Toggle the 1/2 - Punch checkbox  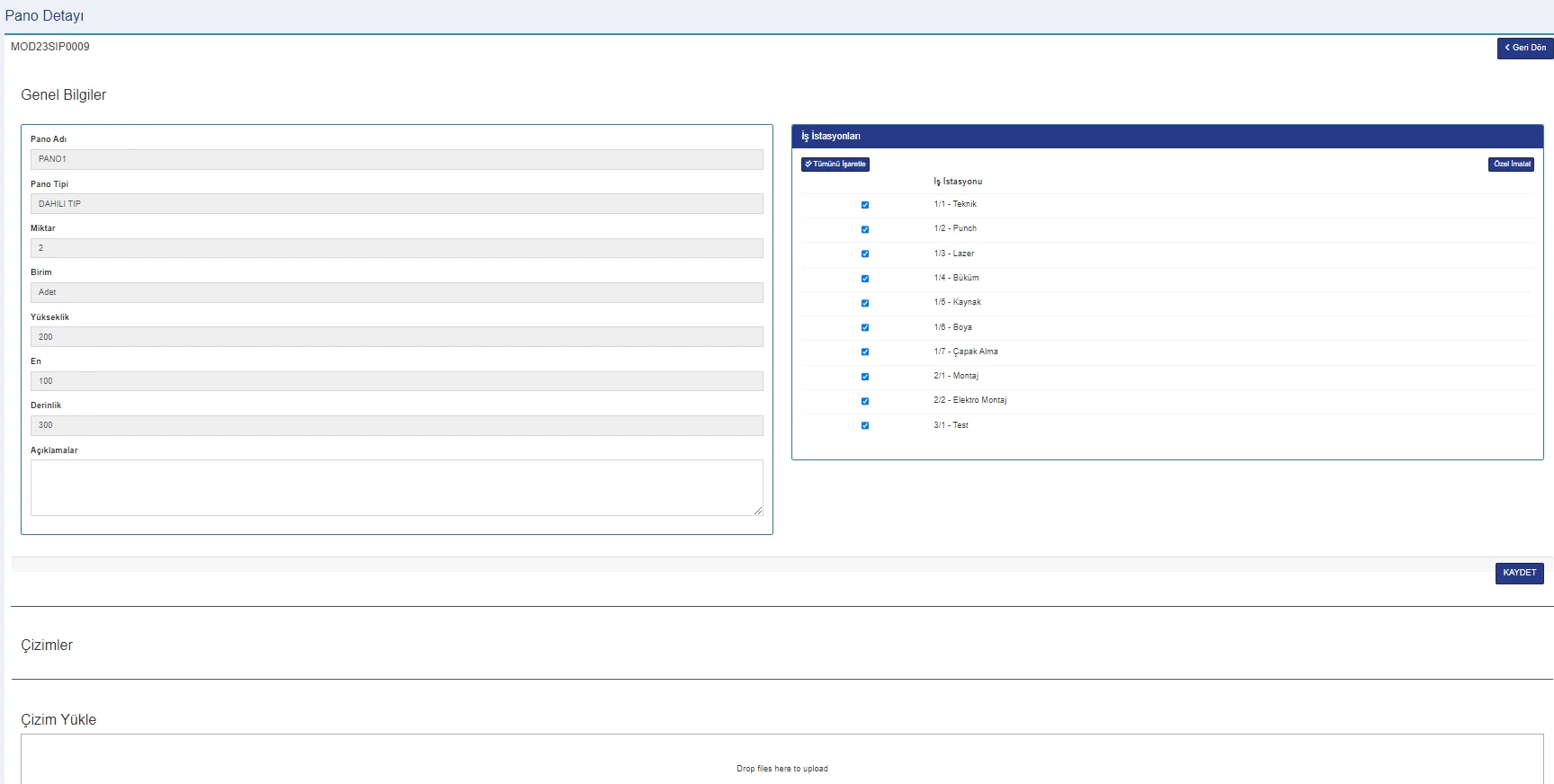[865, 229]
